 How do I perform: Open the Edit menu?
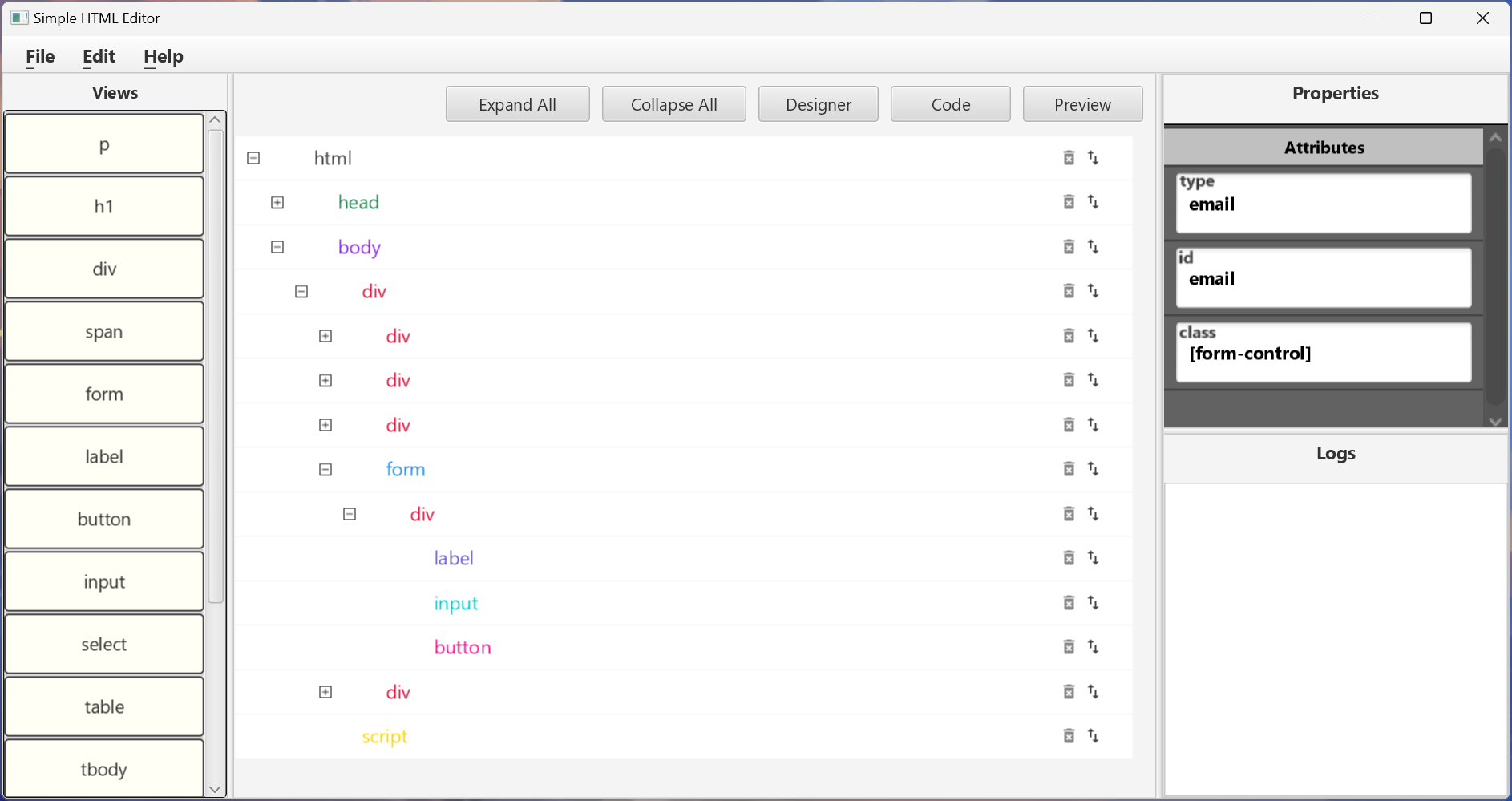click(99, 56)
